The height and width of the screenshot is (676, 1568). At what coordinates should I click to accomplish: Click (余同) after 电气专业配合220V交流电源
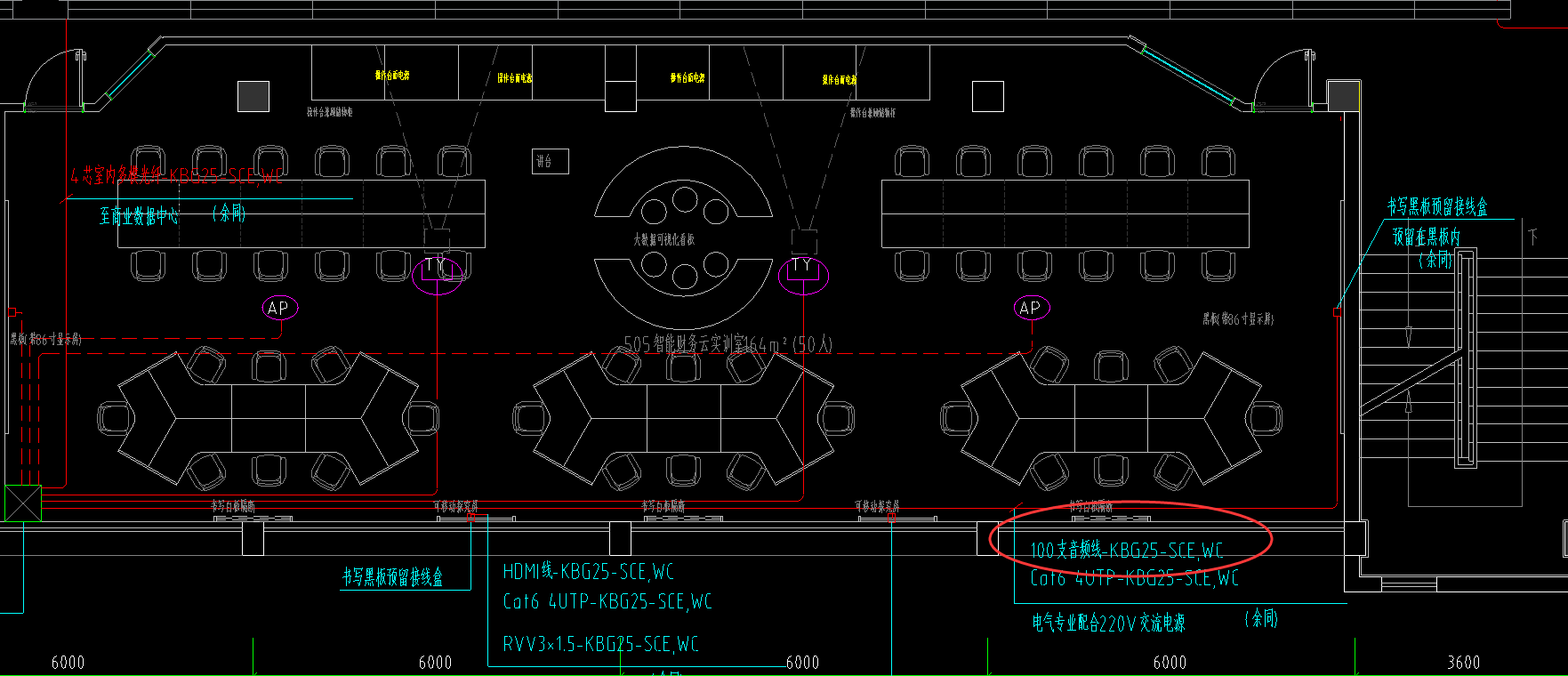(1261, 618)
